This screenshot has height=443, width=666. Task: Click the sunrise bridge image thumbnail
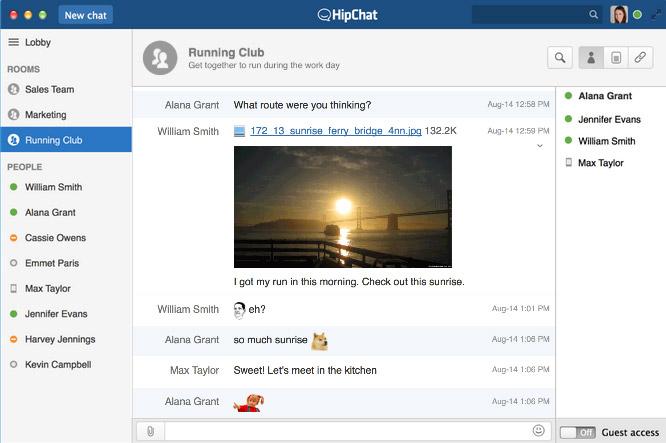point(342,207)
